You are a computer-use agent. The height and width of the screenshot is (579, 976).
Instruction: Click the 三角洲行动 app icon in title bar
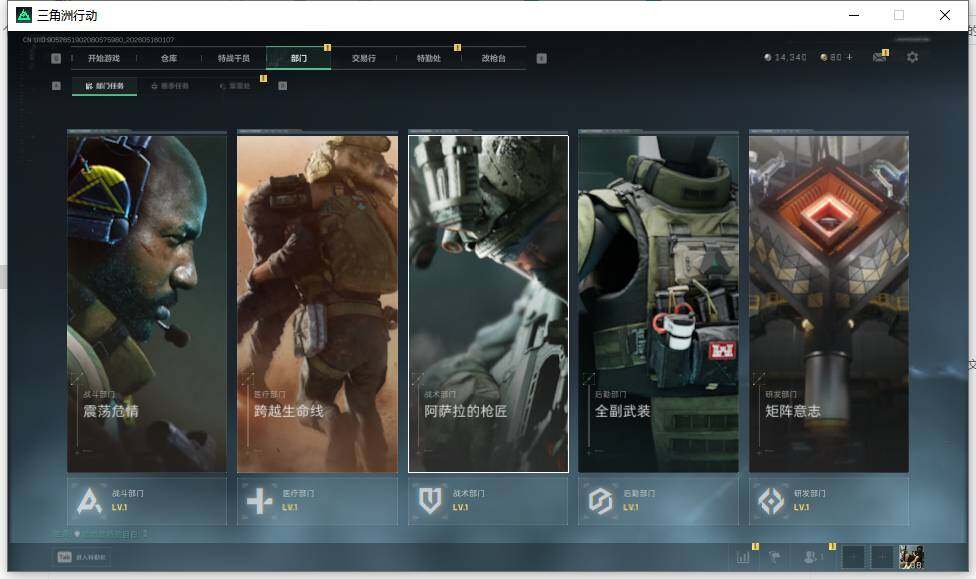[x=24, y=15]
